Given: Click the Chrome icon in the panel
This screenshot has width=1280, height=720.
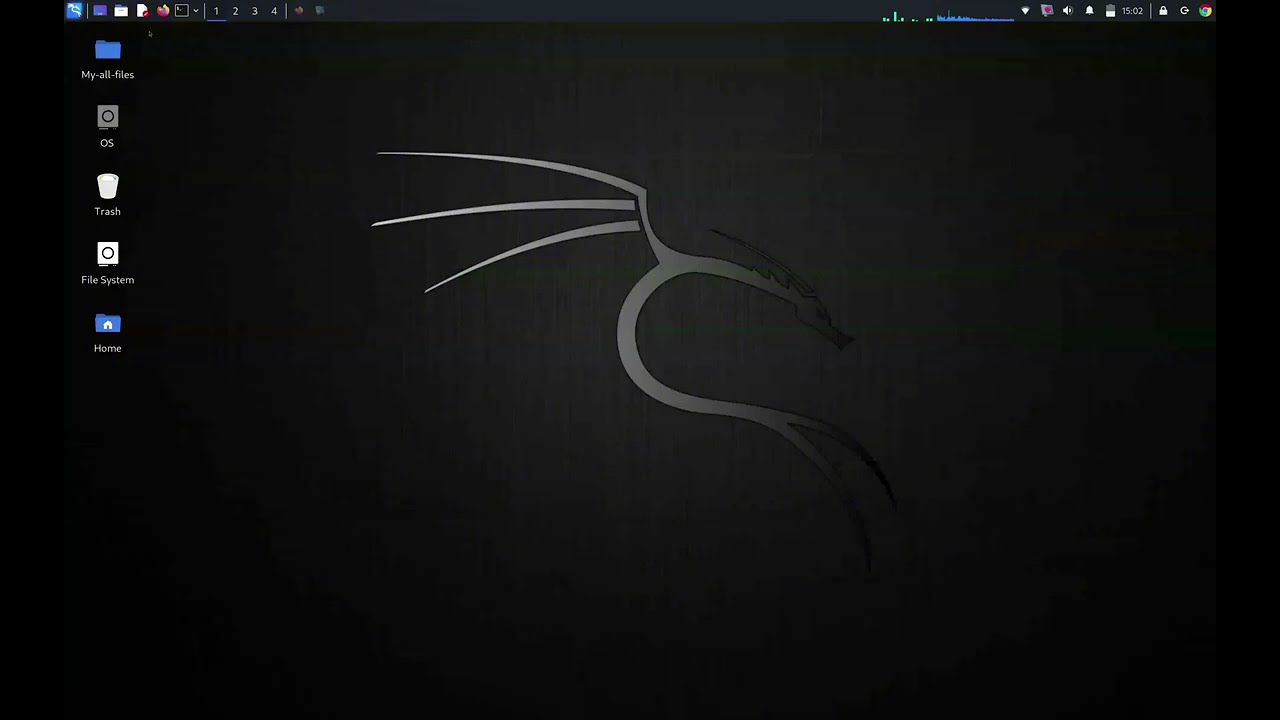Looking at the screenshot, I should click(x=1205, y=11).
